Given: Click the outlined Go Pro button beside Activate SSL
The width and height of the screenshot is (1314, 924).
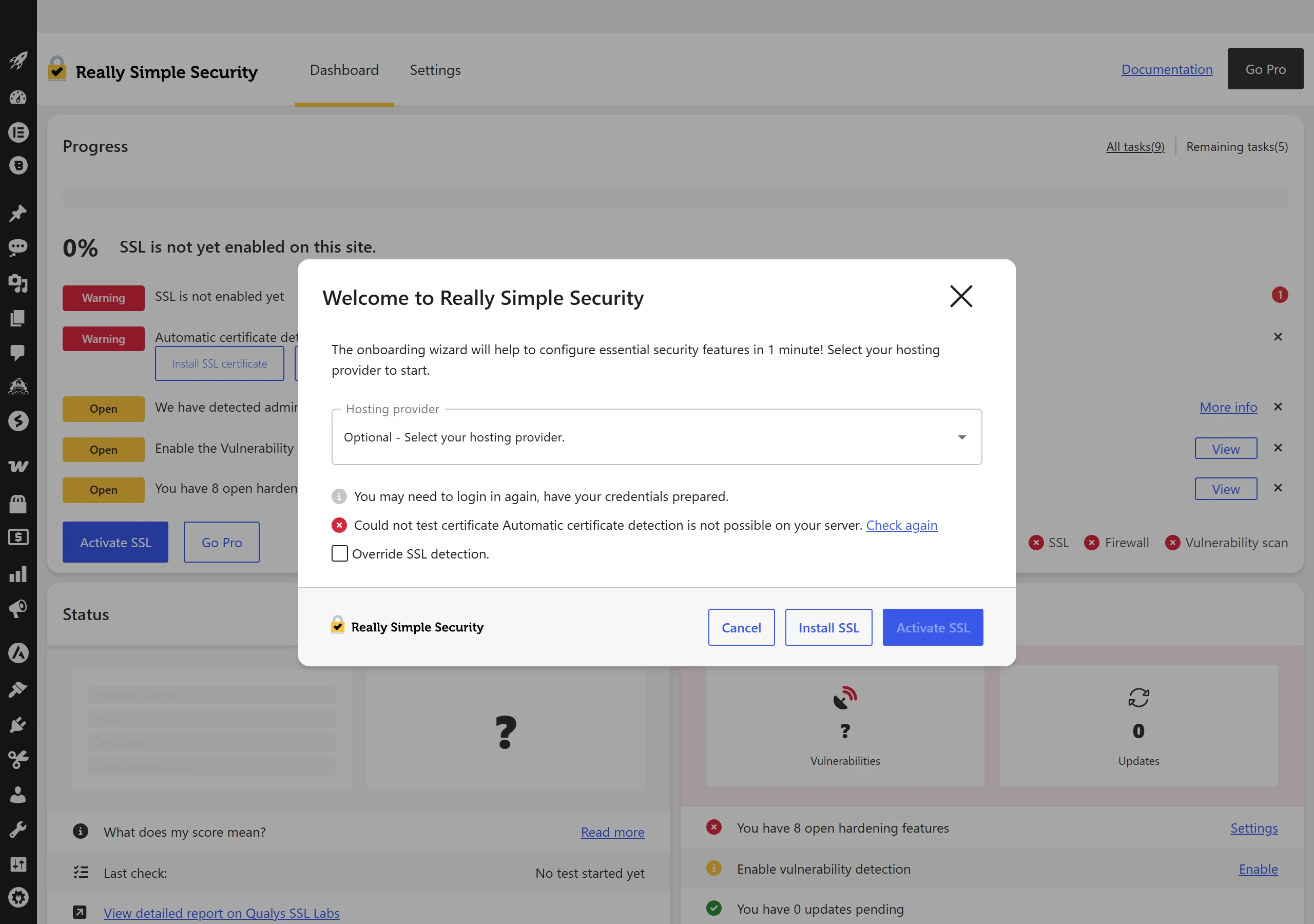Looking at the screenshot, I should [221, 542].
